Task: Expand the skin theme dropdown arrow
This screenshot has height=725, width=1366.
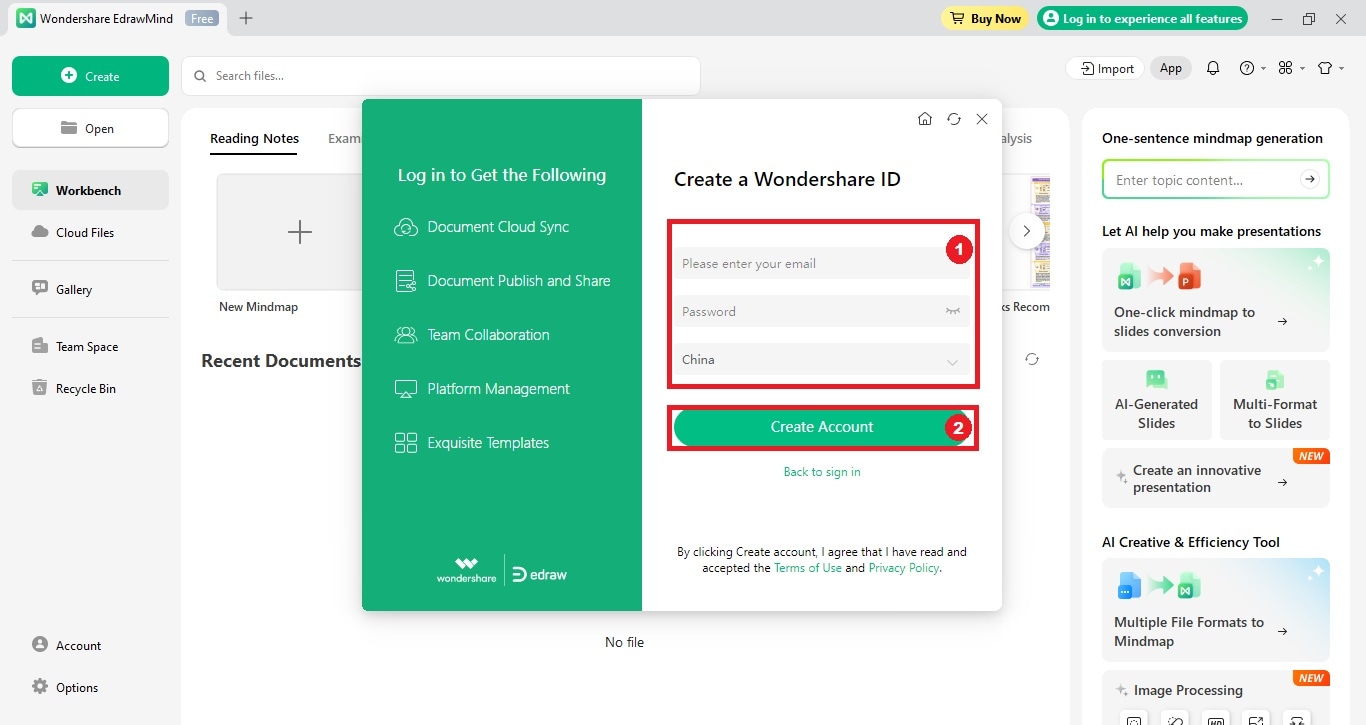Action: 1341,68
